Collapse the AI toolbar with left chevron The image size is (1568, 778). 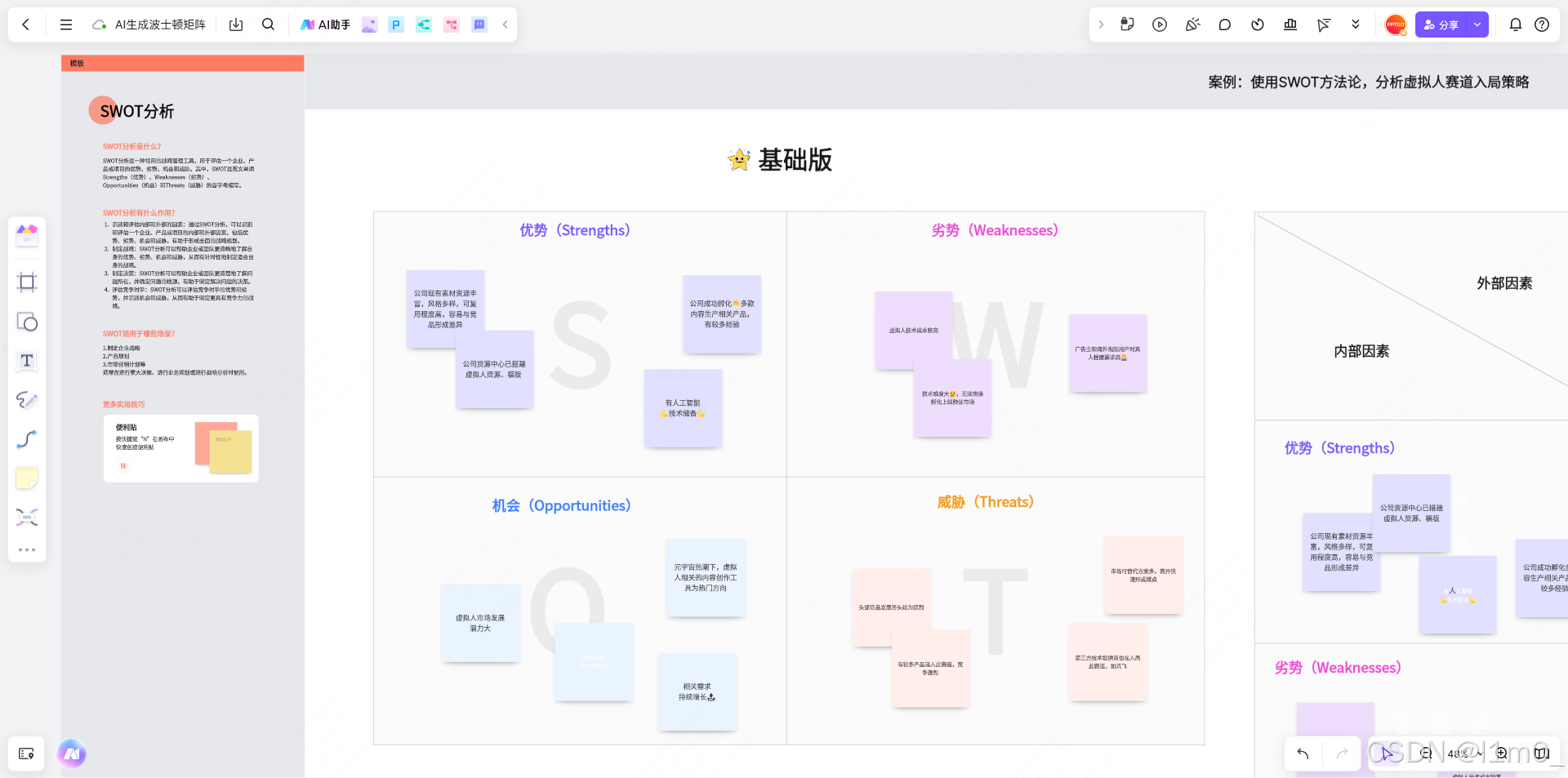pos(505,24)
